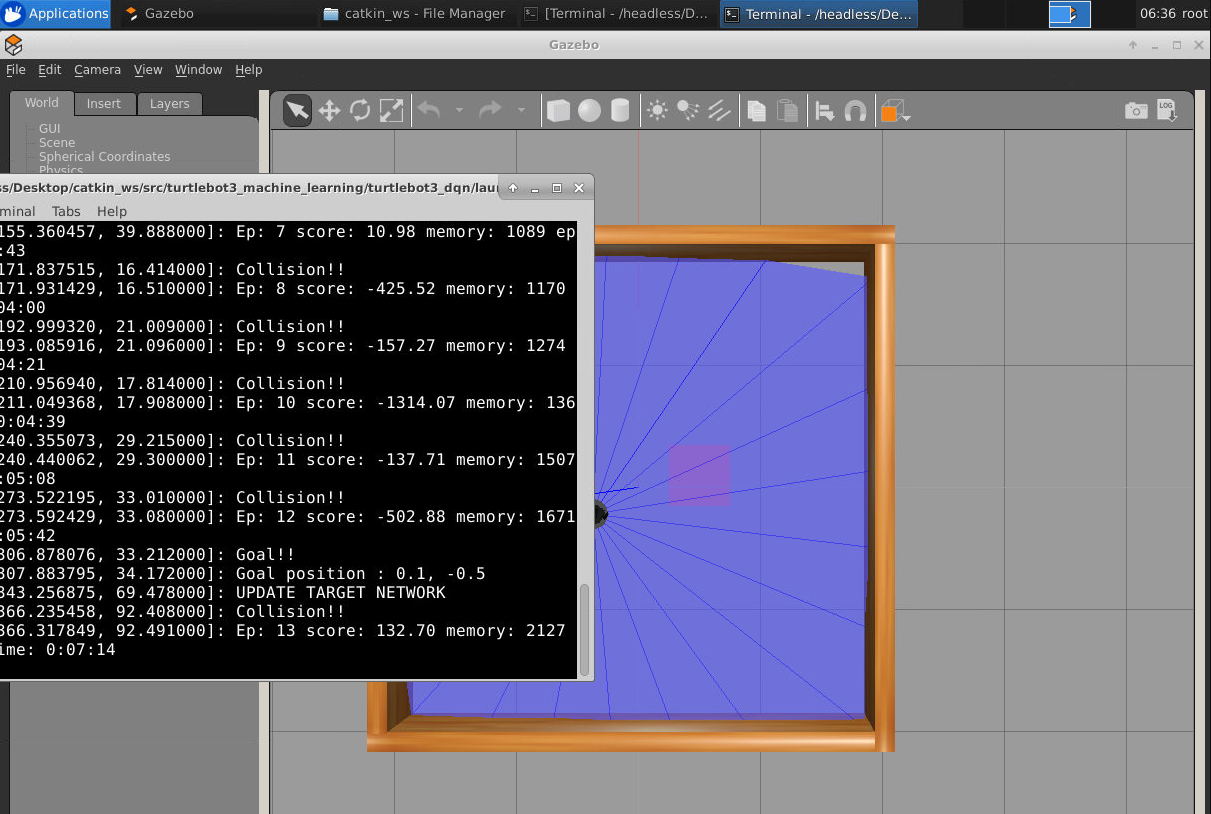1211x814 pixels.
Task: Activate the rotate mode tool
Action: [x=360, y=111]
